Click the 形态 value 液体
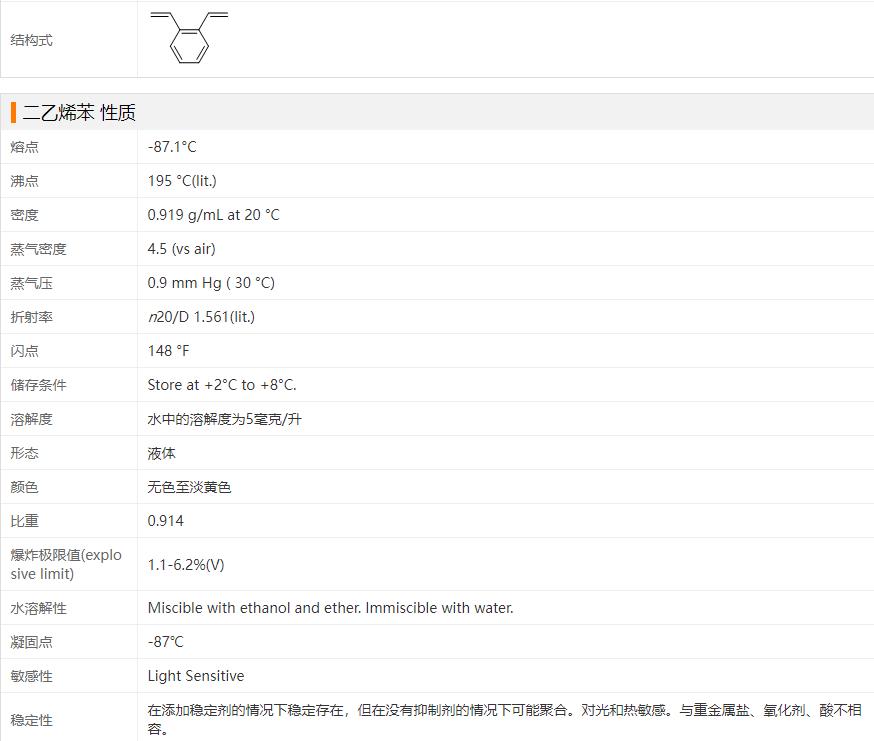874x741 pixels. point(162,453)
